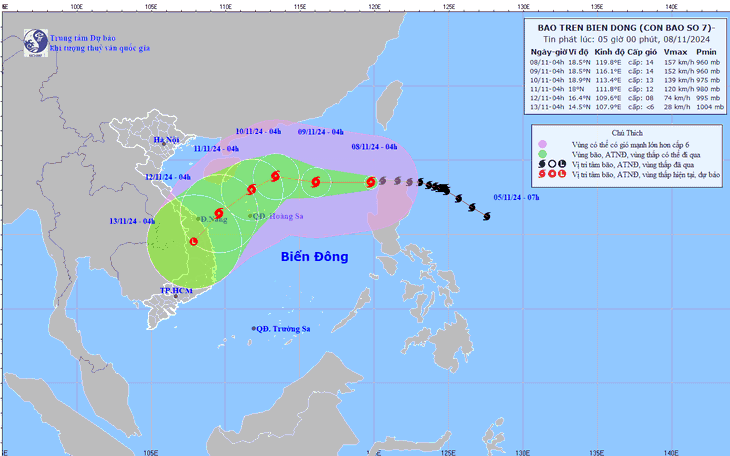Click the '975 mb' pressure value
Image resolution: width=730 pixels, height=456 pixels.
click(x=708, y=80)
